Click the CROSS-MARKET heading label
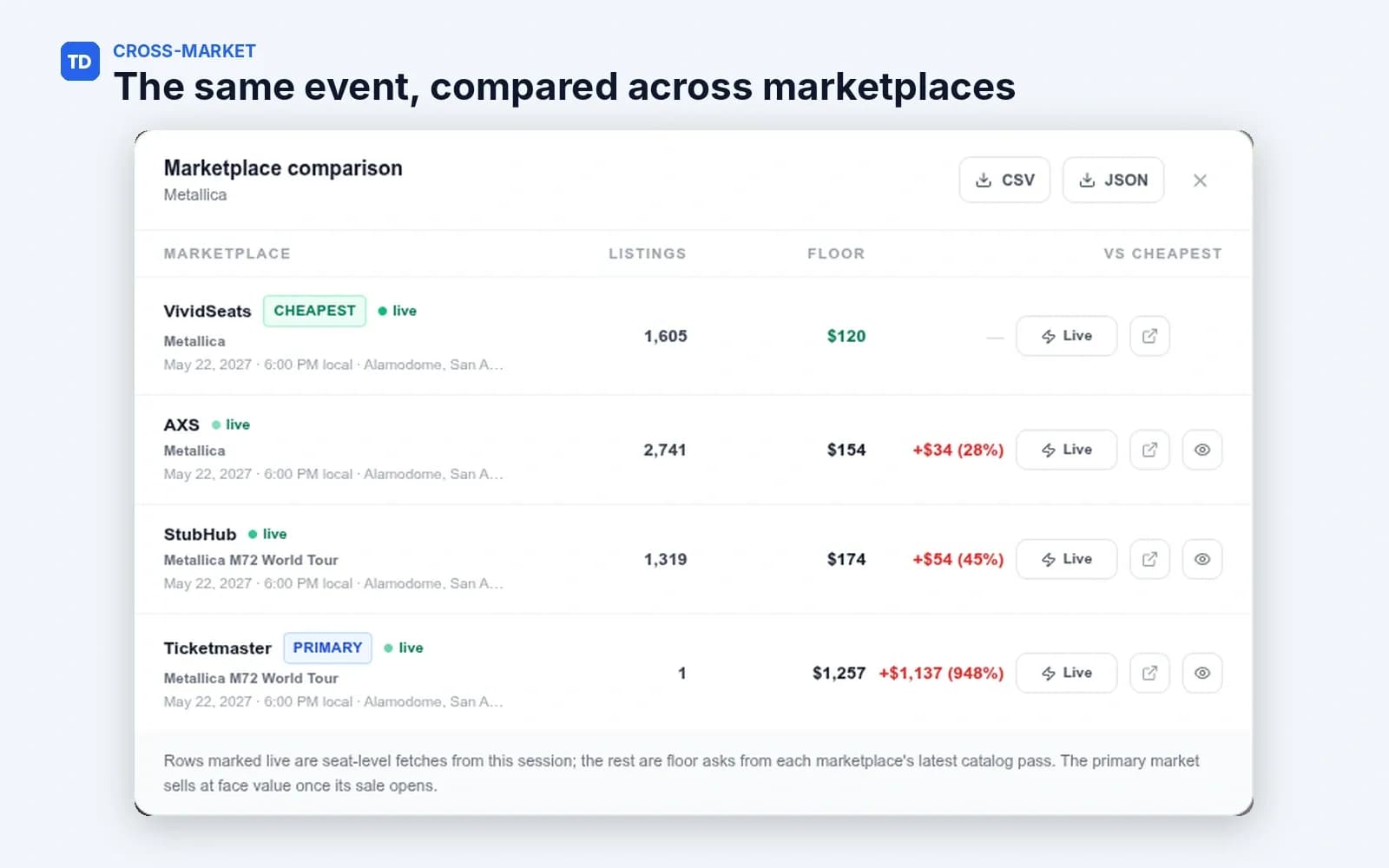 [x=184, y=51]
